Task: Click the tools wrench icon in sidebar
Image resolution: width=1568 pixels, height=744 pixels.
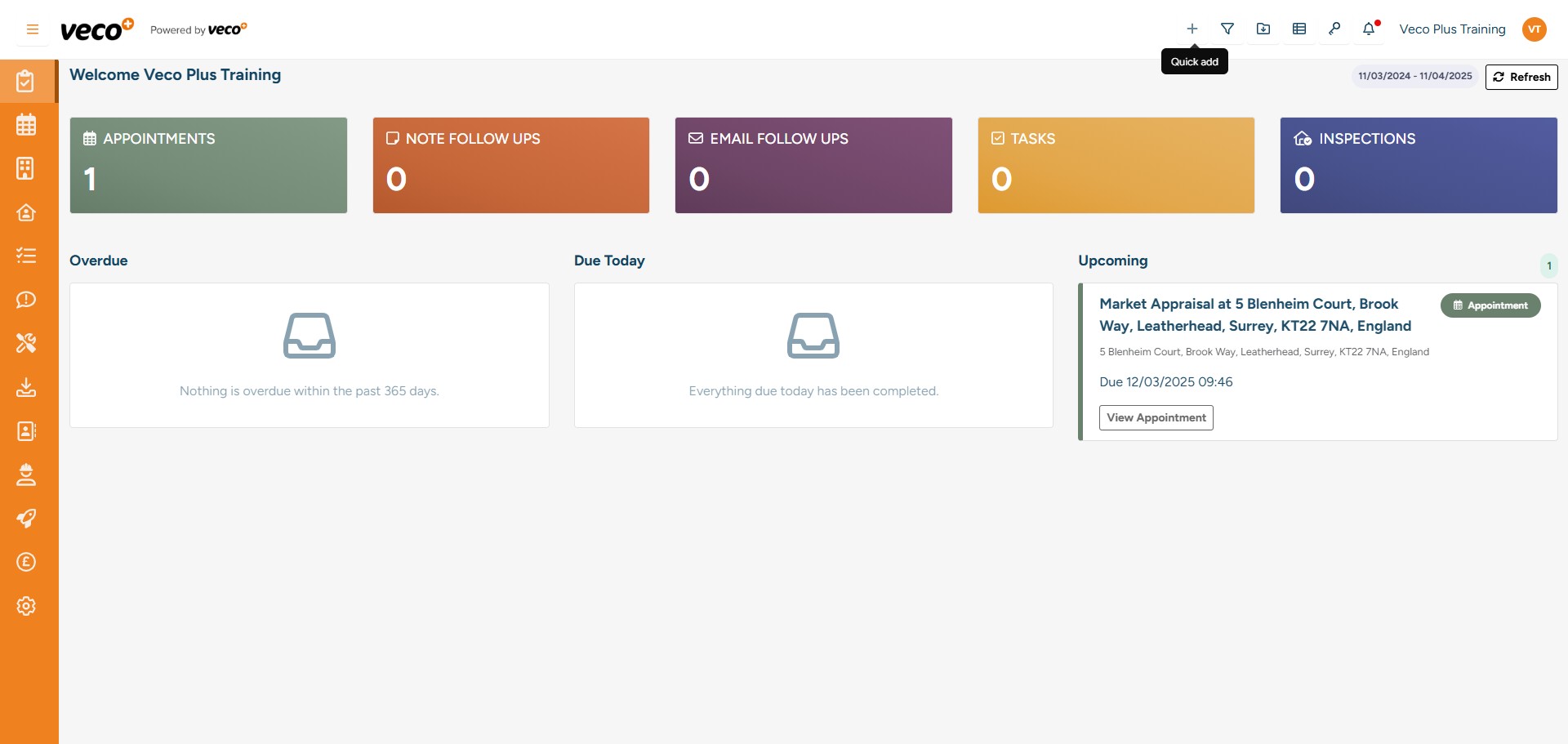Action: coord(26,343)
